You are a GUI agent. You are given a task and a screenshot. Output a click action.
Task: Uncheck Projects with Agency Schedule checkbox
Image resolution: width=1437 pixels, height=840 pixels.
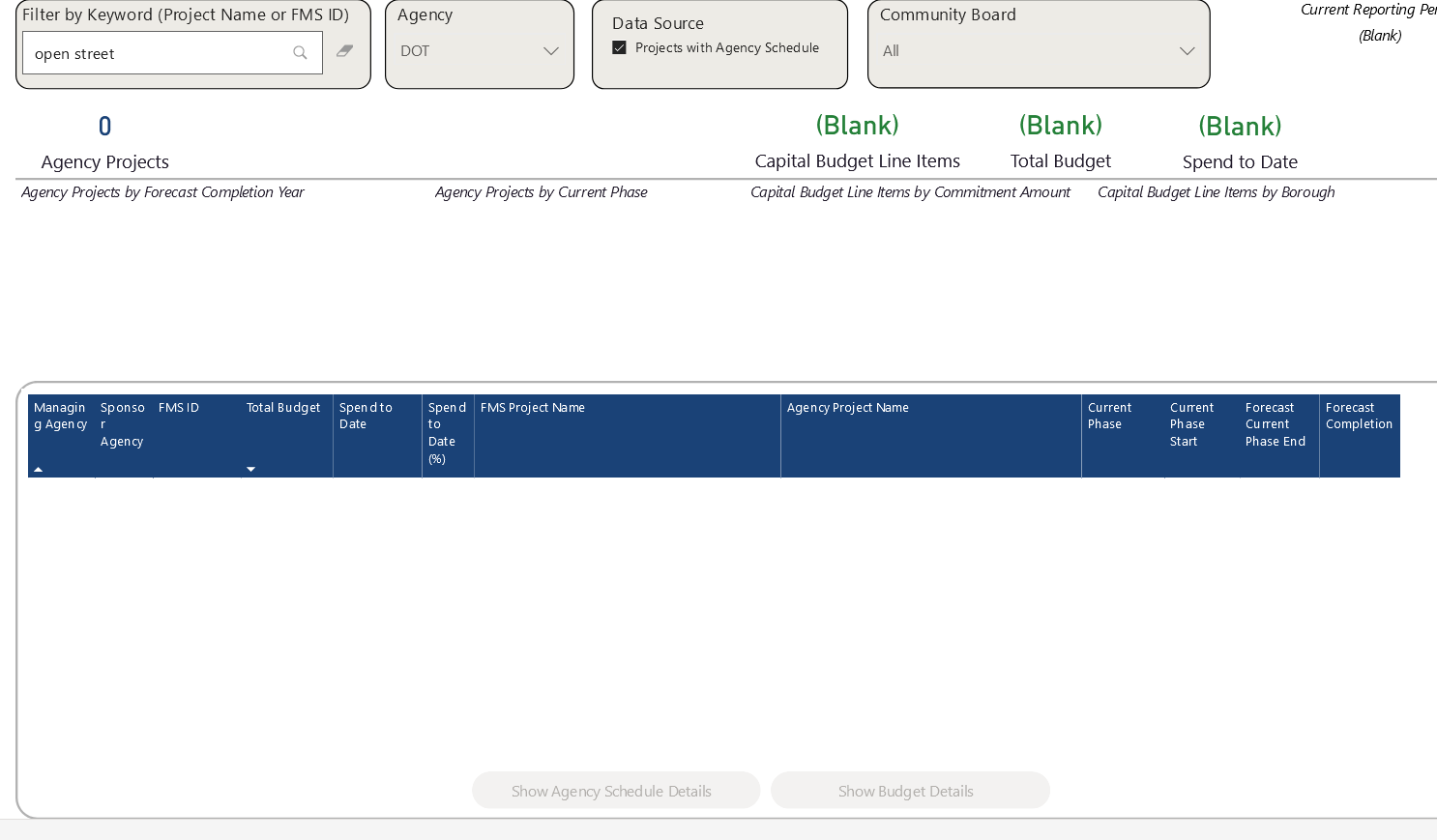click(x=619, y=47)
